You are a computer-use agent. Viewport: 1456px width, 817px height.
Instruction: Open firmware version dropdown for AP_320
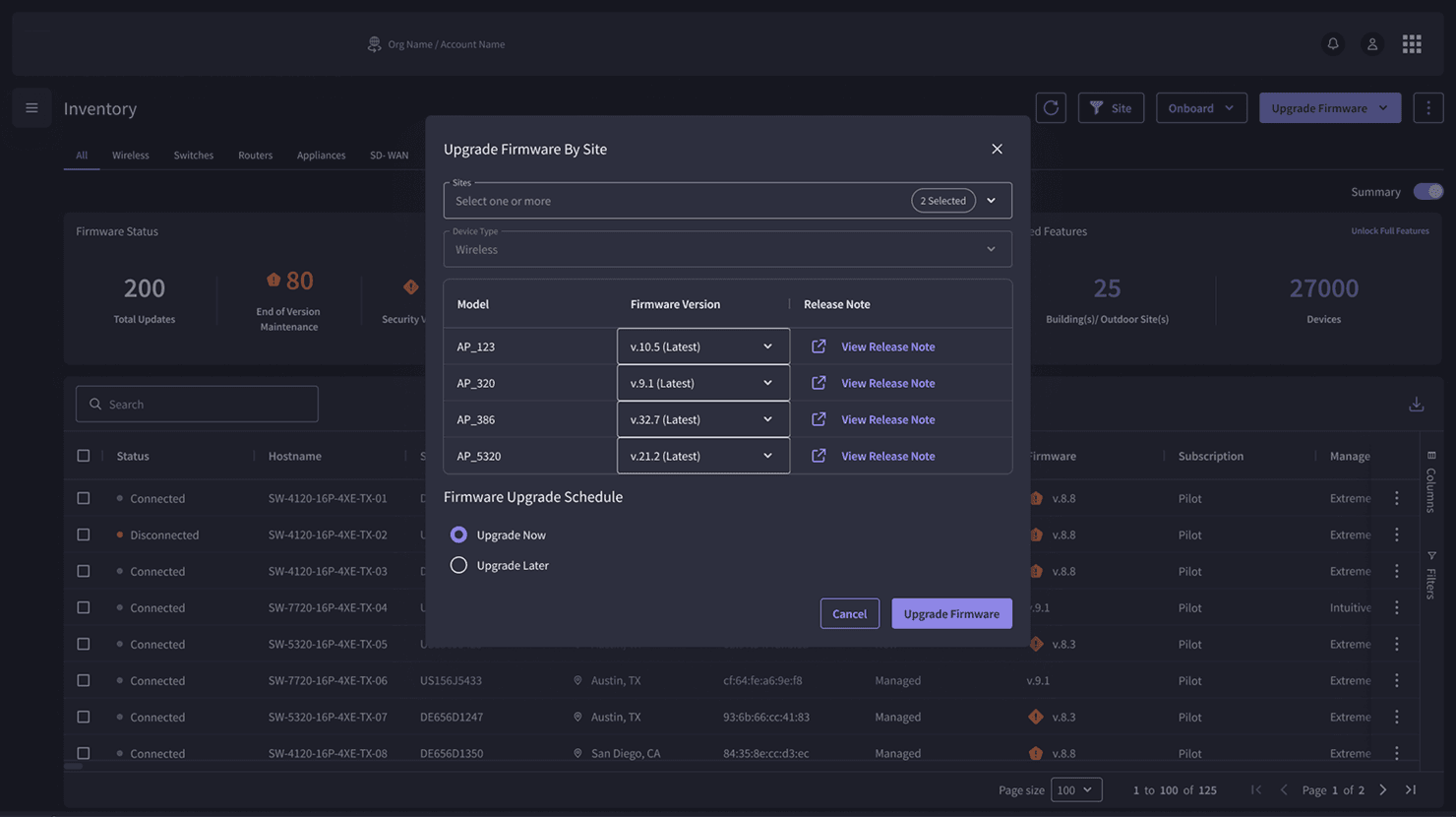(x=702, y=383)
